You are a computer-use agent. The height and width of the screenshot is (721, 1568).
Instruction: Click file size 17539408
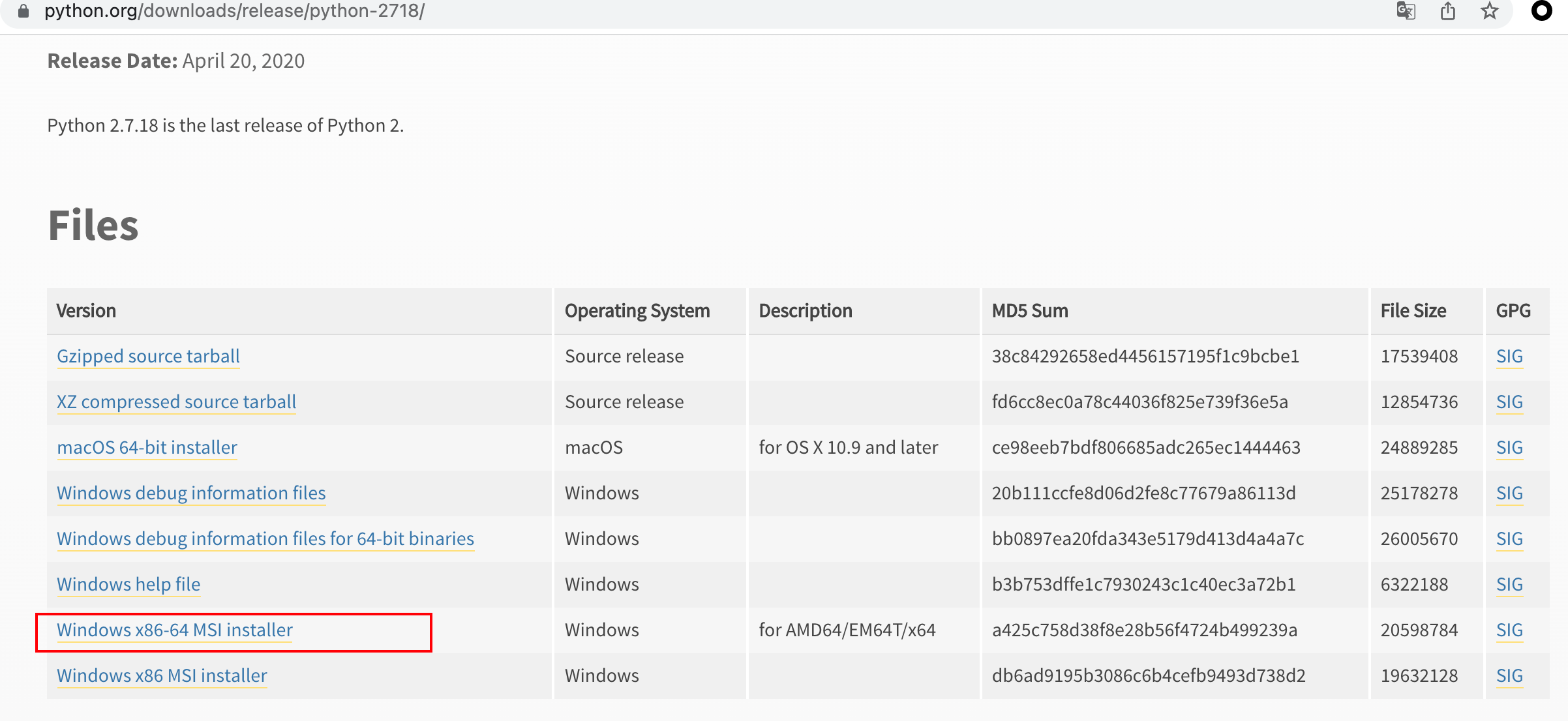pos(1419,356)
